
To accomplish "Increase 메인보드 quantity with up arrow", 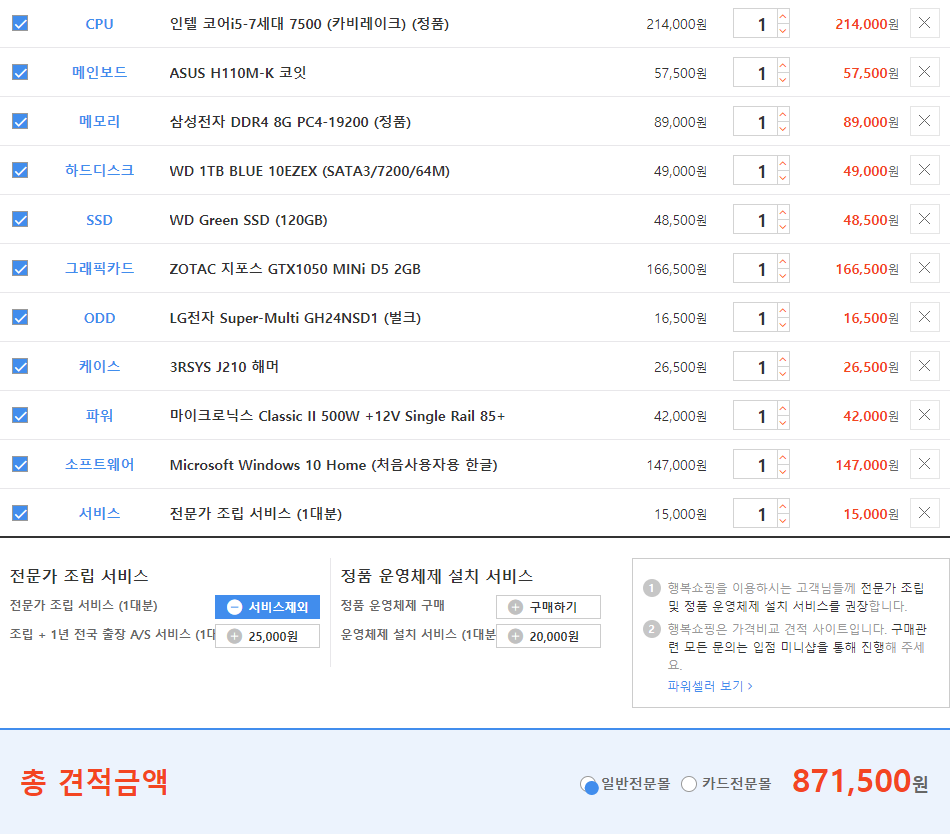I will point(783,66).
